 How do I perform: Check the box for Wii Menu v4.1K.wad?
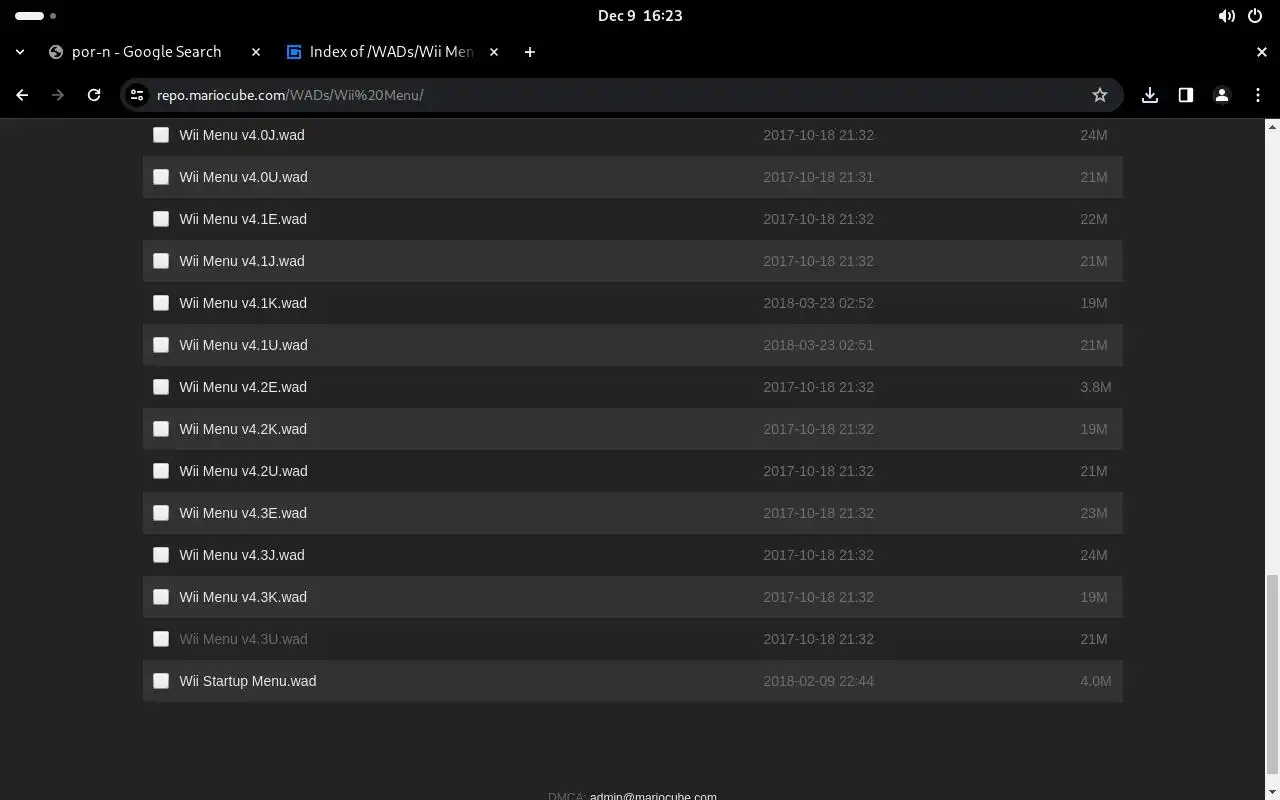point(161,303)
